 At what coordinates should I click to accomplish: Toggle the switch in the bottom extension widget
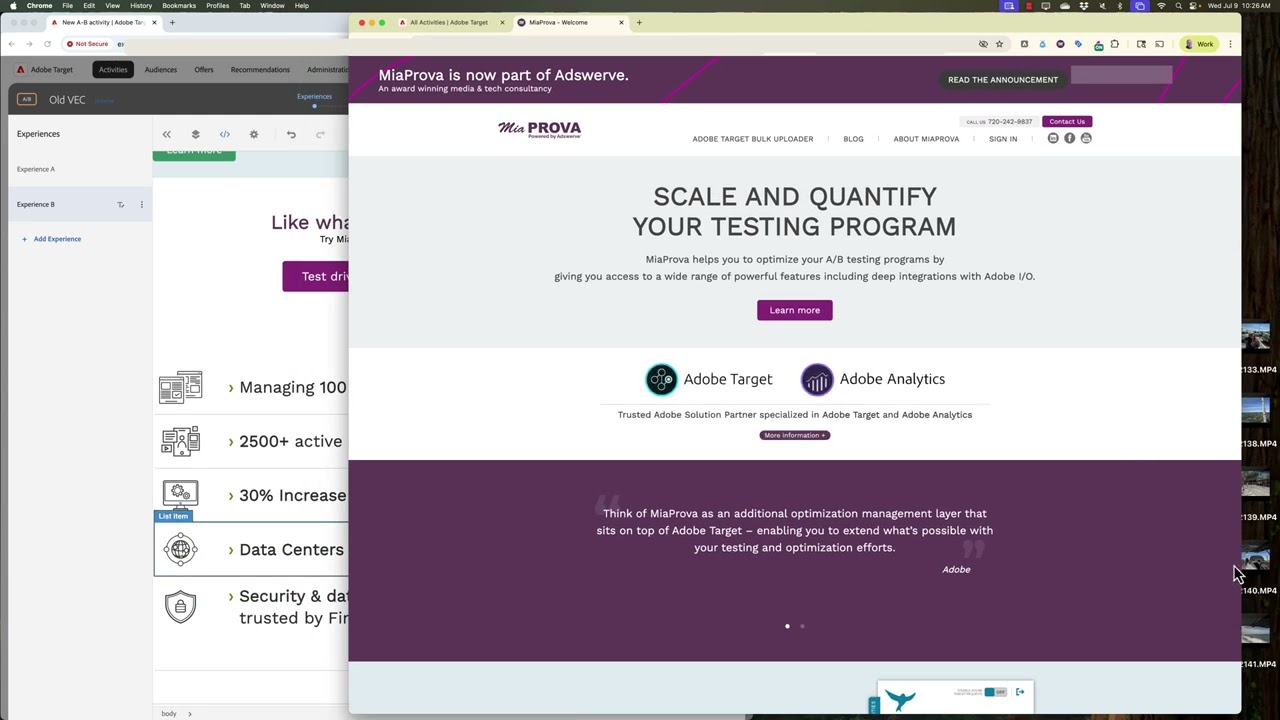tap(995, 692)
